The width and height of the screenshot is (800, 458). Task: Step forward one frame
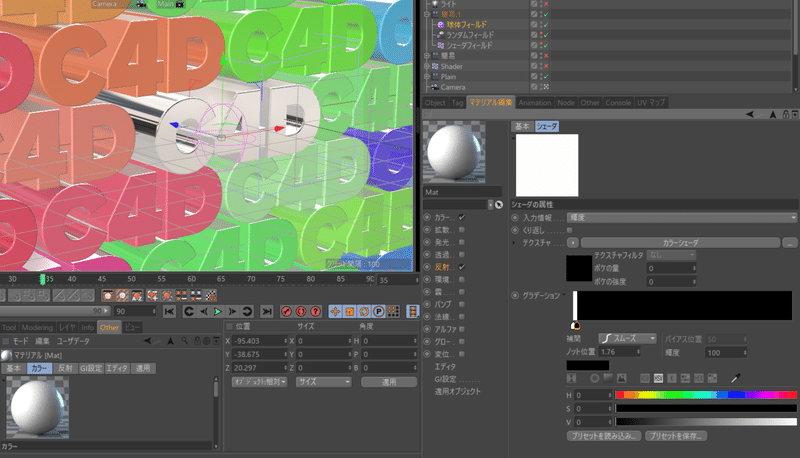pyautogui.click(x=232, y=311)
